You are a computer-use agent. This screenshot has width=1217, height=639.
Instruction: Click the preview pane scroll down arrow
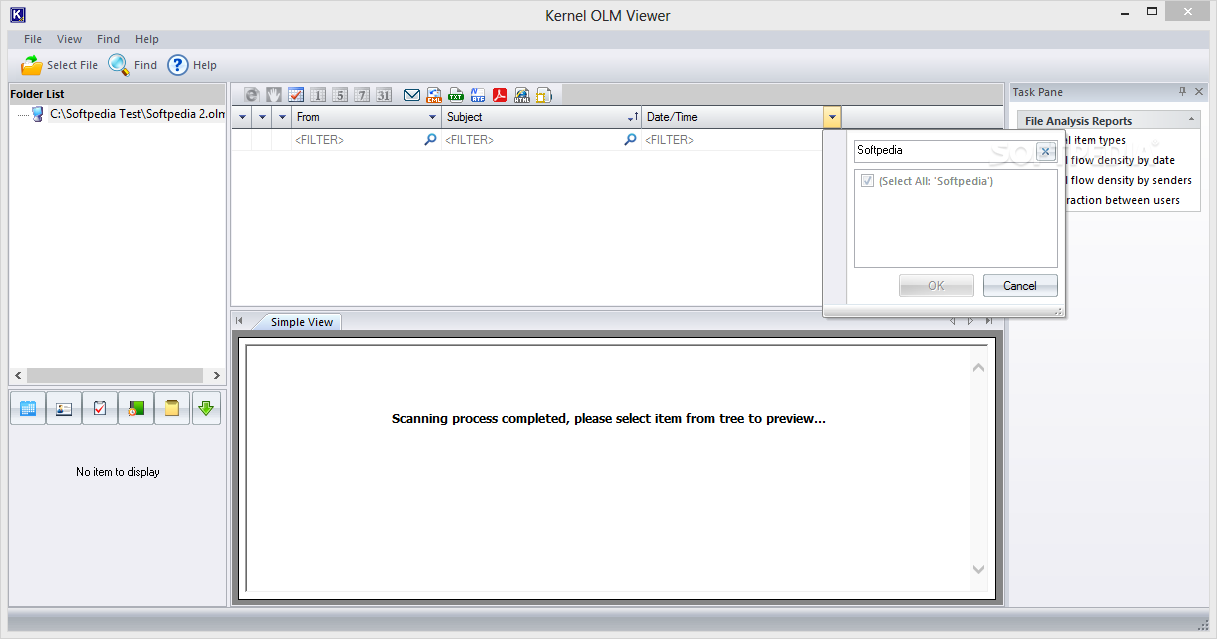coord(979,569)
